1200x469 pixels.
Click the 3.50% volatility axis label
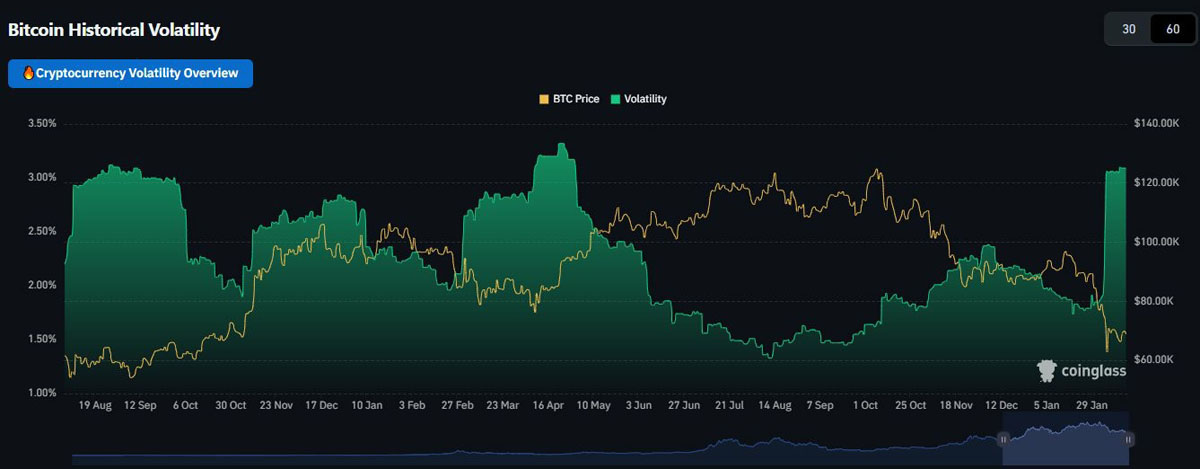click(38, 124)
